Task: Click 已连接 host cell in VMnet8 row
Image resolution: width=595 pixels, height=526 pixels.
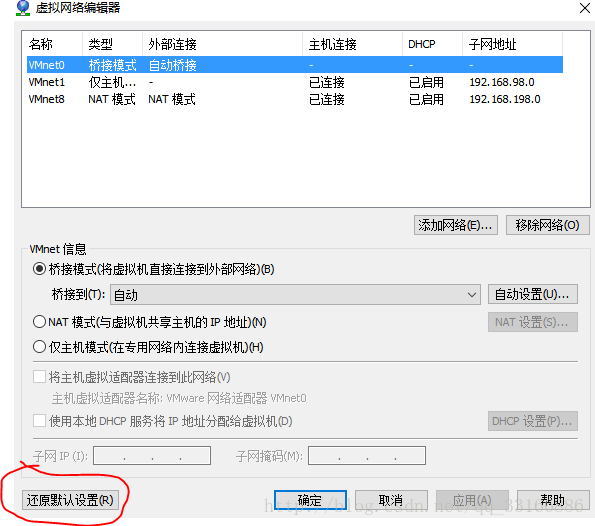Action: (326, 99)
